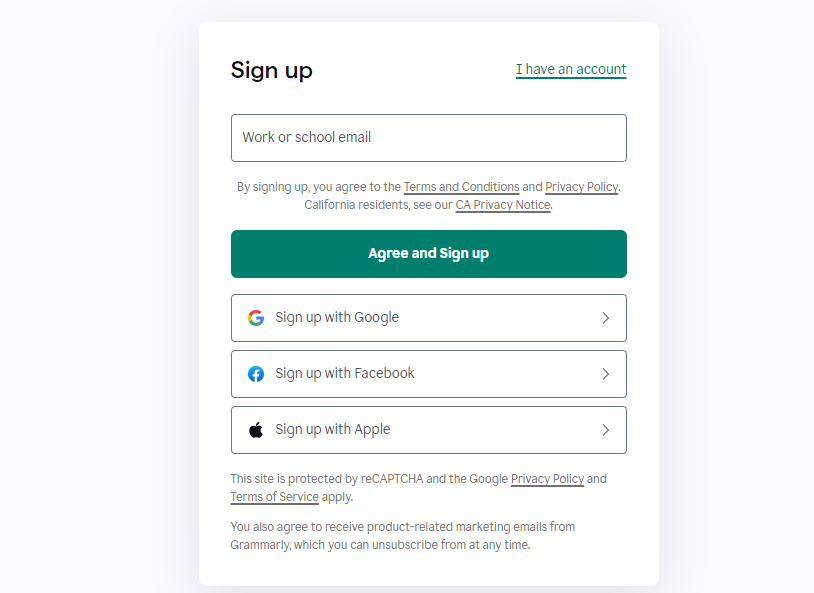Click the Grammarly marketing emails paragraph

click(x=403, y=536)
